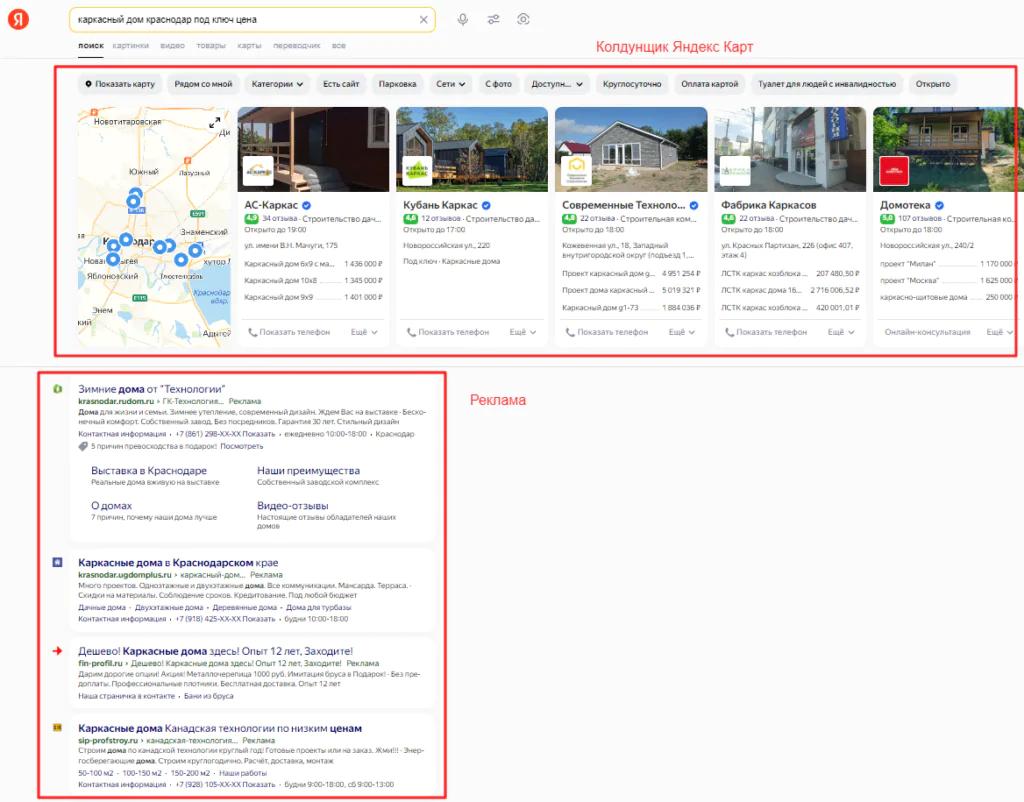Open the Кубань Каркас photo
Viewport: 1024px width, 802px height.
coord(472,149)
